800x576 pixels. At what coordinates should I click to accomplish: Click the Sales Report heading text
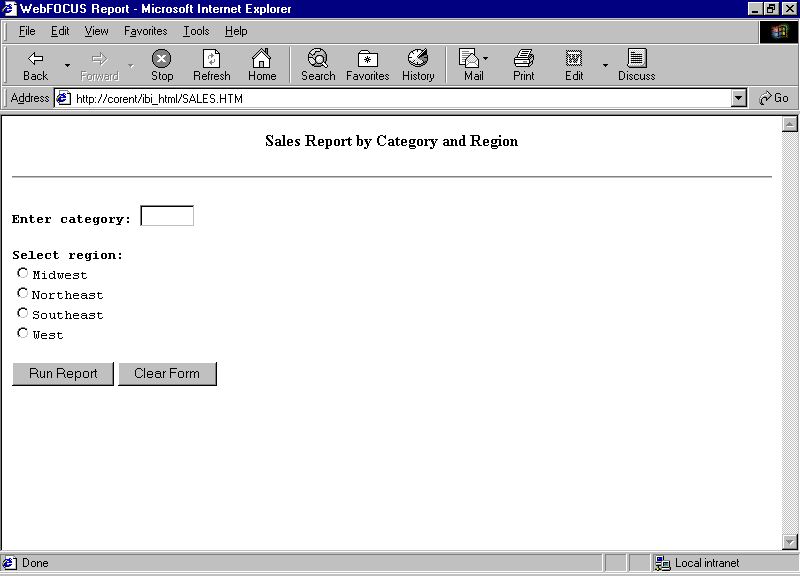coord(391,141)
